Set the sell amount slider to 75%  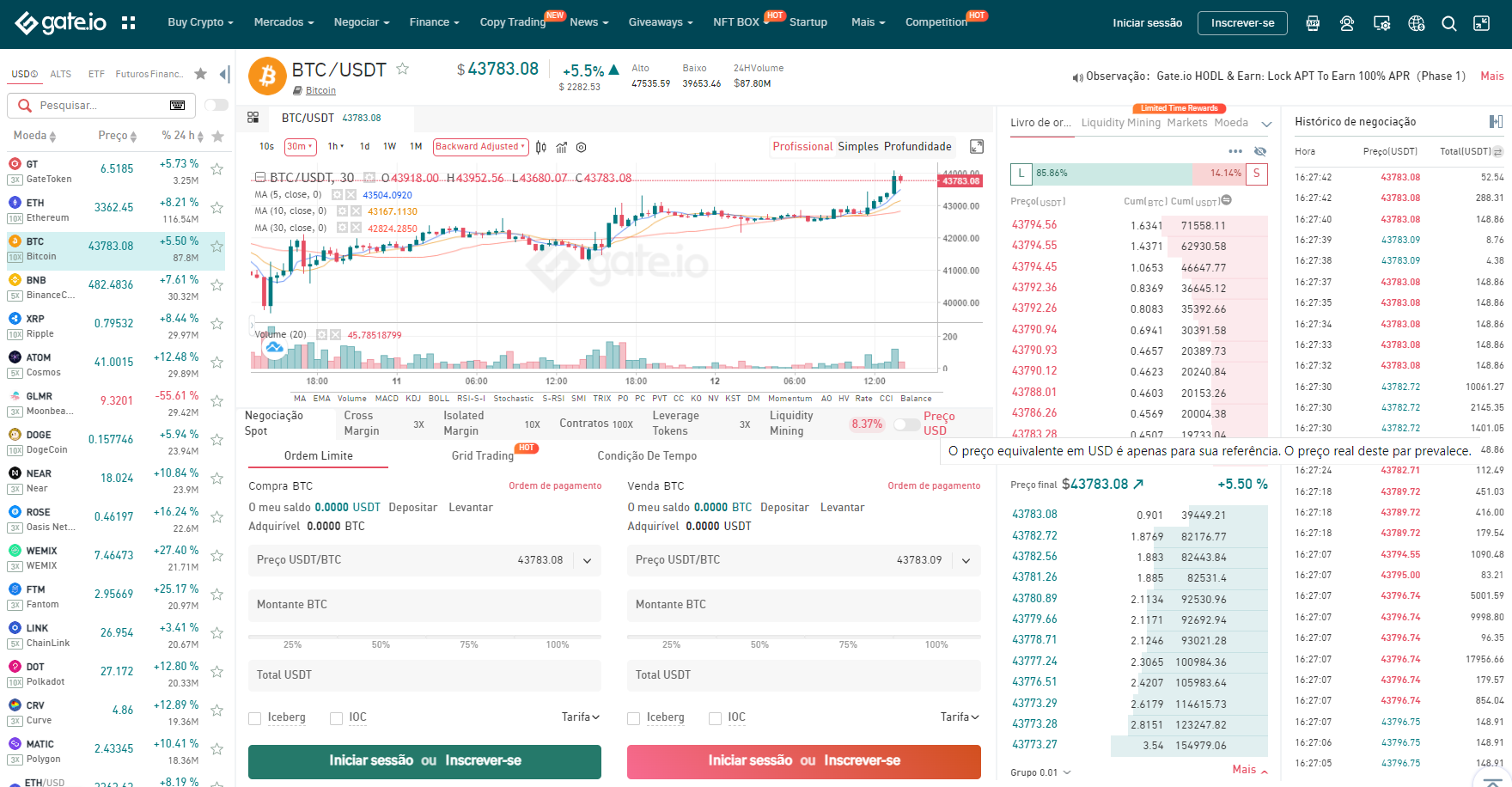coord(848,644)
